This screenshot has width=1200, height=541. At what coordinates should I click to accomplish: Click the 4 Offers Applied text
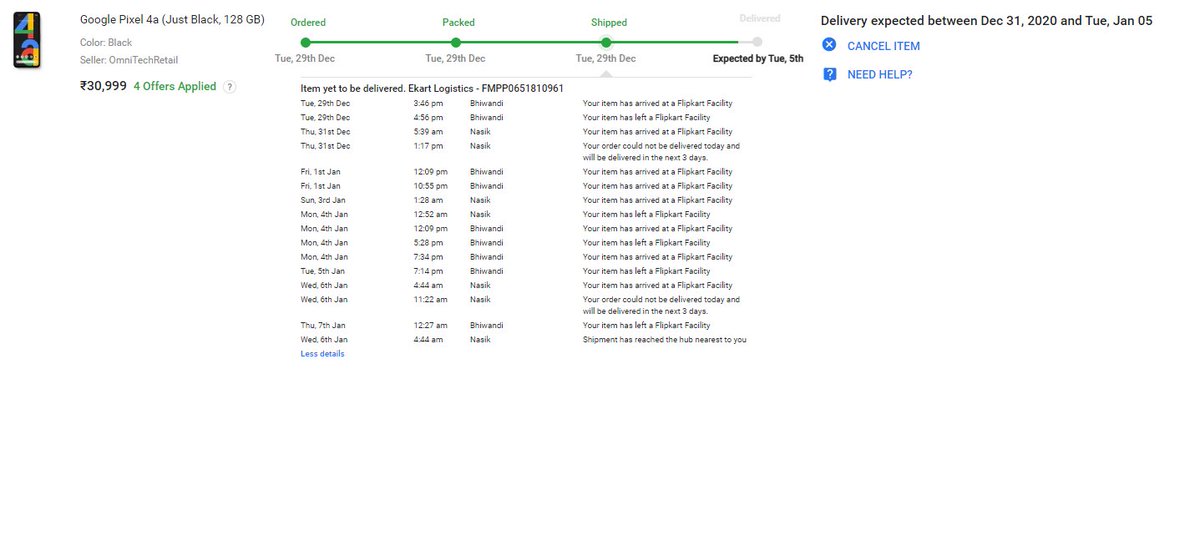coord(175,87)
